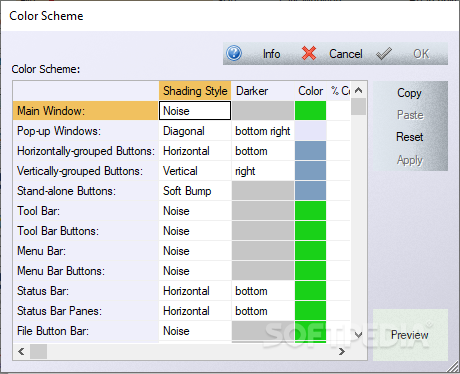Select the Menu Bar row label

(x=85, y=251)
